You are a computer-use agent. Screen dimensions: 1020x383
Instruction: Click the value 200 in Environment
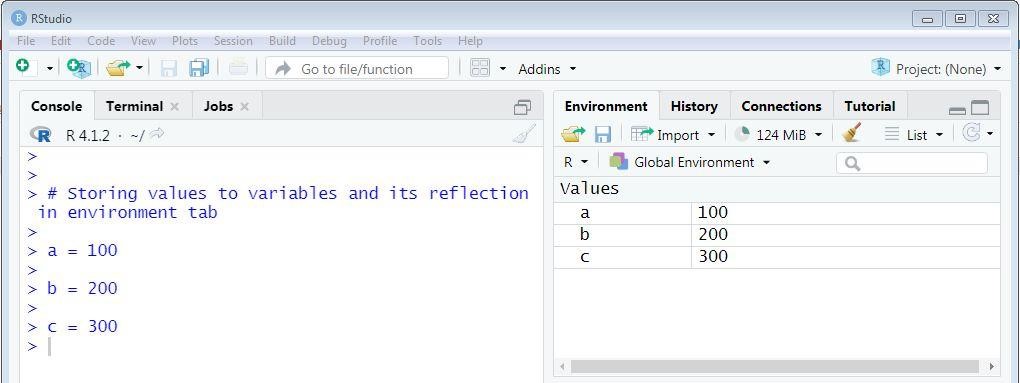click(712, 235)
